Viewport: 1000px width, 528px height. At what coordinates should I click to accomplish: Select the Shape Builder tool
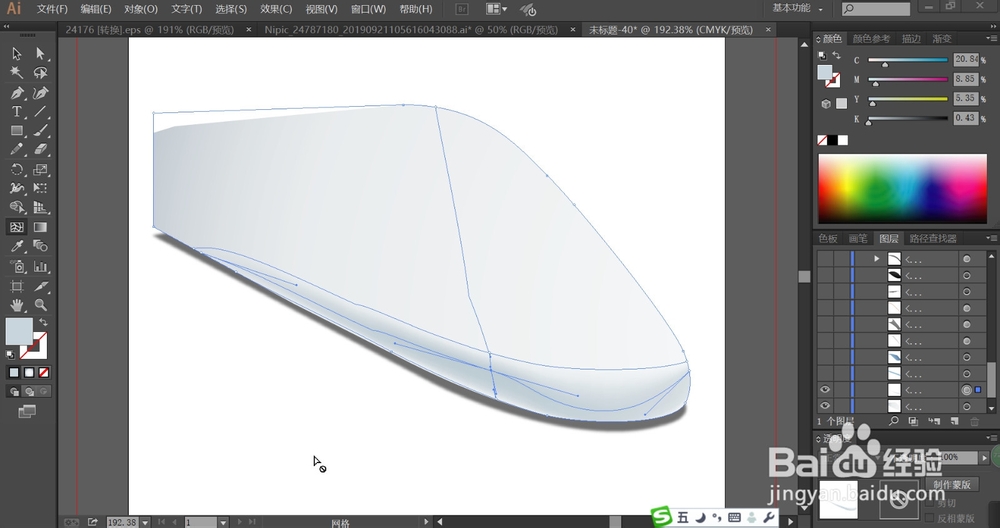tap(17, 208)
